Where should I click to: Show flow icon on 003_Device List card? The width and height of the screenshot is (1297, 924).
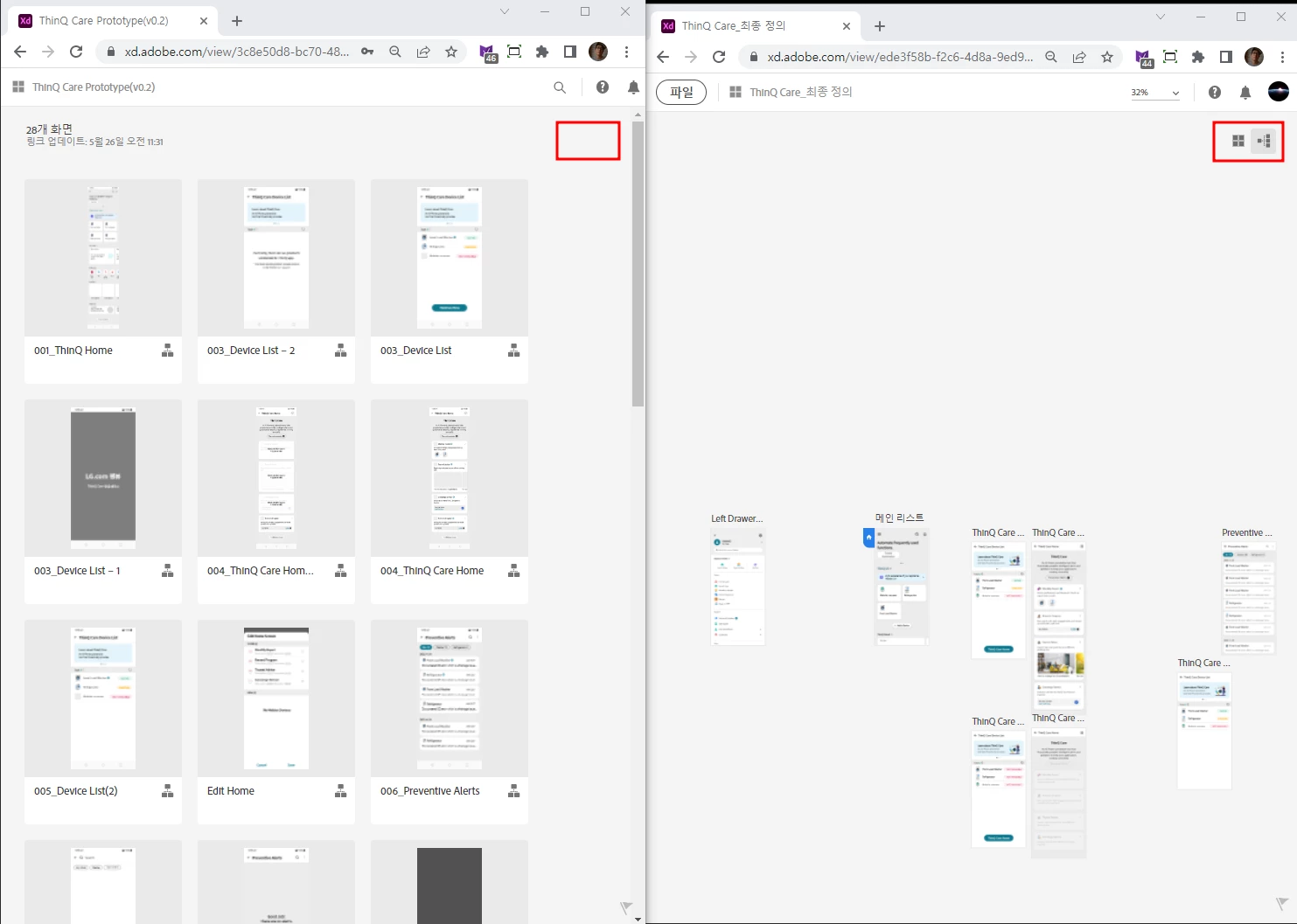(x=513, y=351)
